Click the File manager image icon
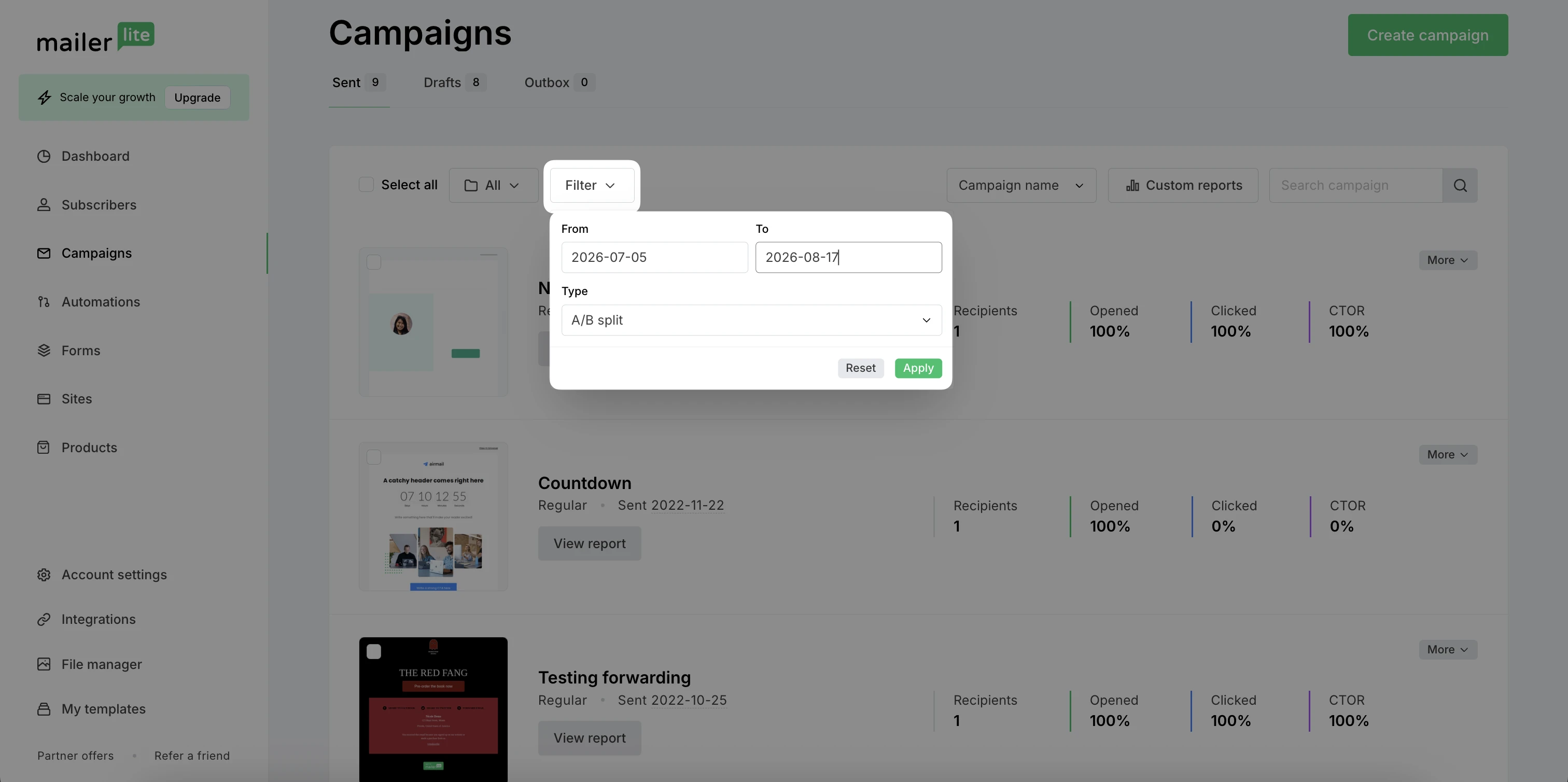Image resolution: width=1568 pixels, height=782 pixels. [44, 664]
